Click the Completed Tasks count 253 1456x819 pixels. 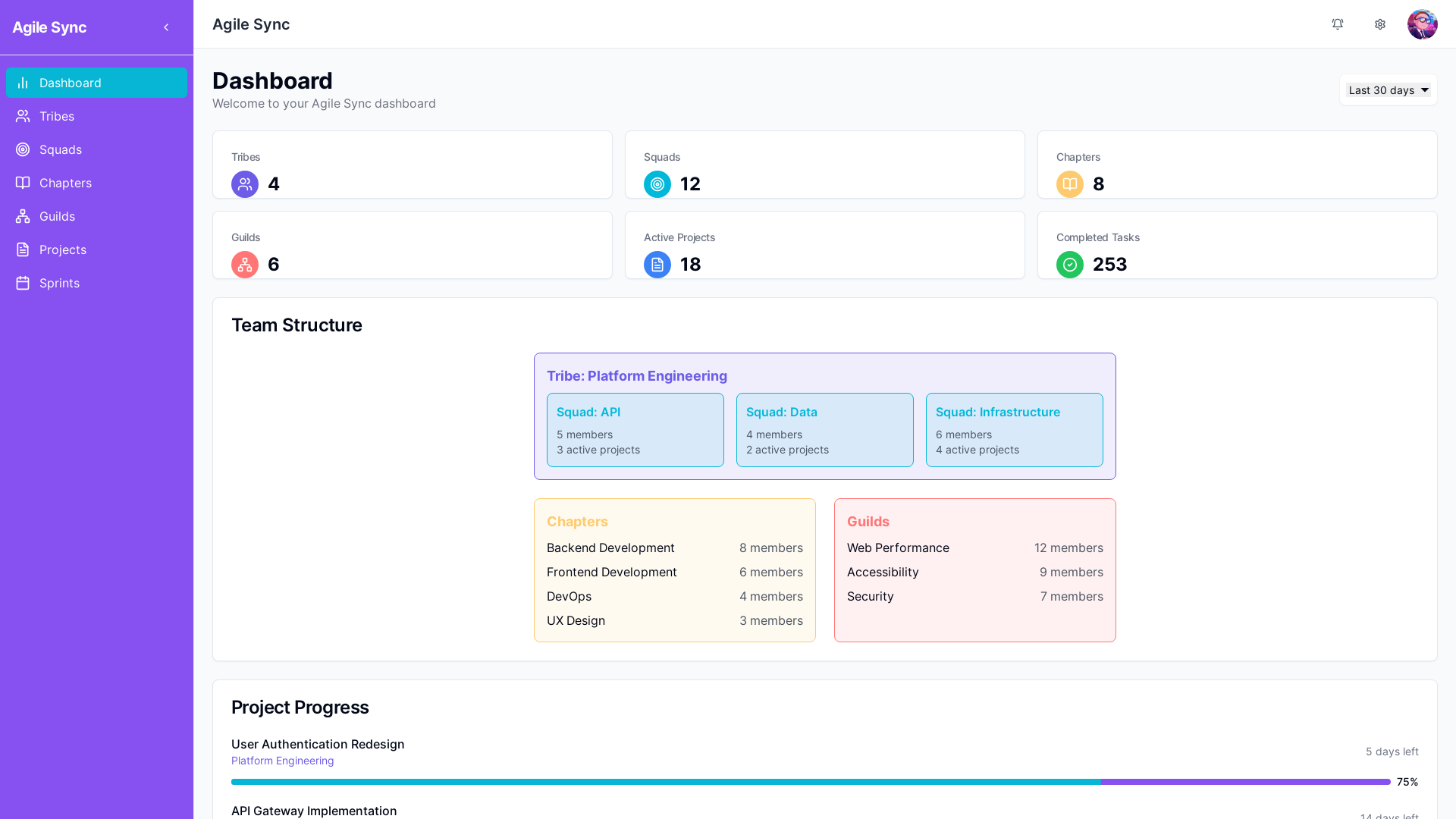[1110, 265]
